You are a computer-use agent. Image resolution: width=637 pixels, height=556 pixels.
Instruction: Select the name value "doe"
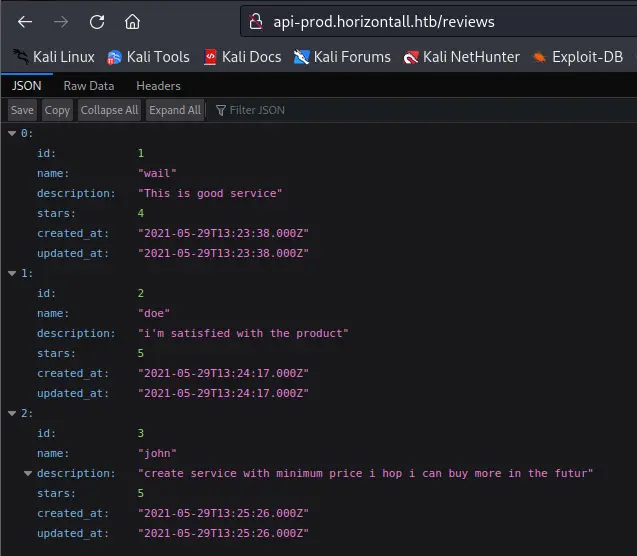click(x=154, y=314)
